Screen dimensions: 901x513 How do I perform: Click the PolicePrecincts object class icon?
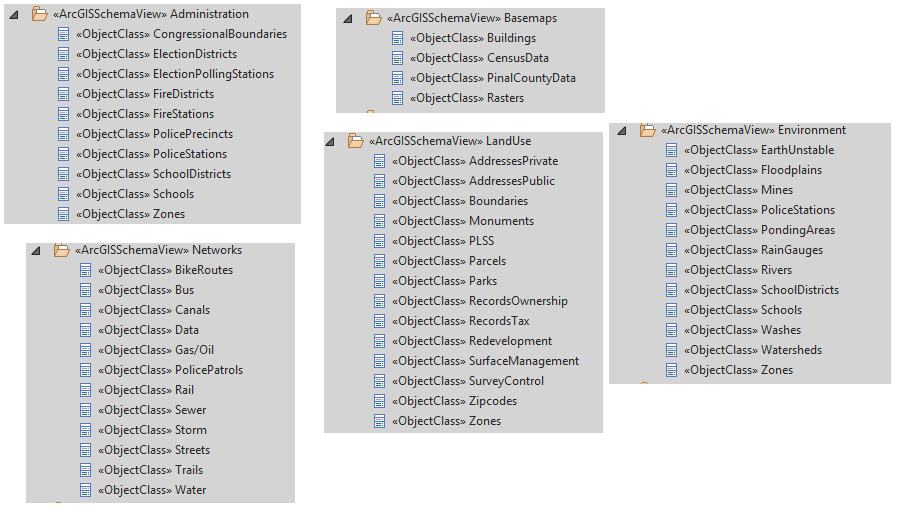pos(64,134)
